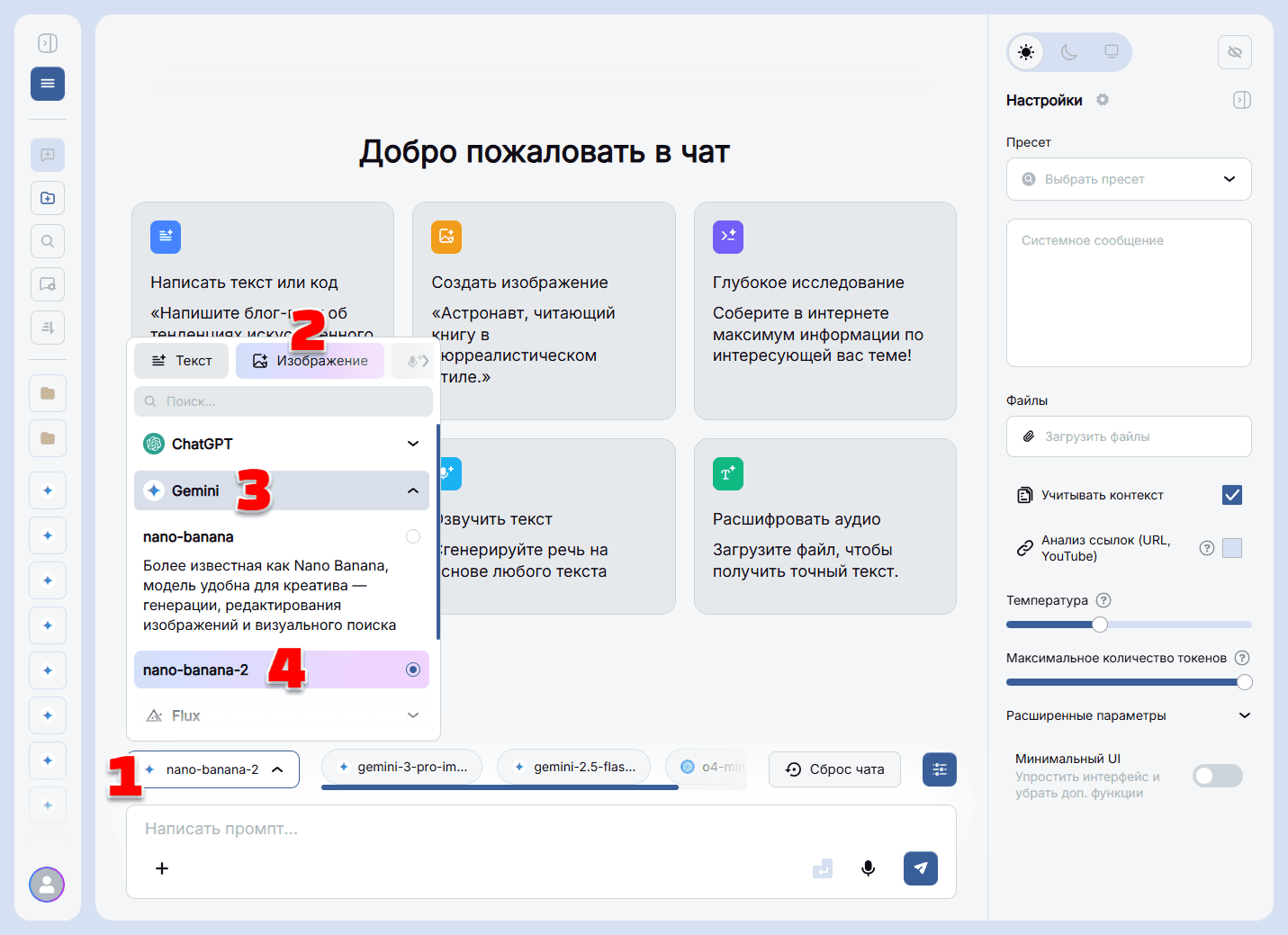Open the search icon in the left sidebar
The height and width of the screenshot is (935, 1288).
tap(47, 240)
